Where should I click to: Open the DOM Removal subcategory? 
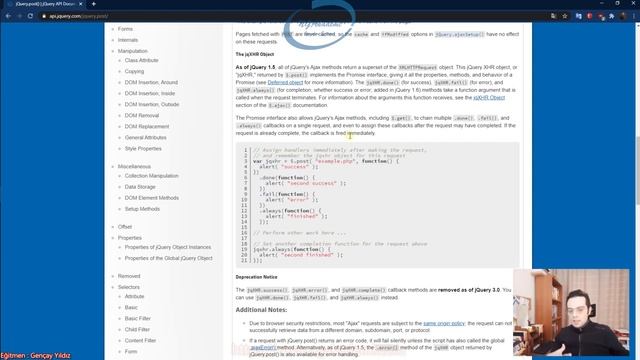tap(142, 116)
